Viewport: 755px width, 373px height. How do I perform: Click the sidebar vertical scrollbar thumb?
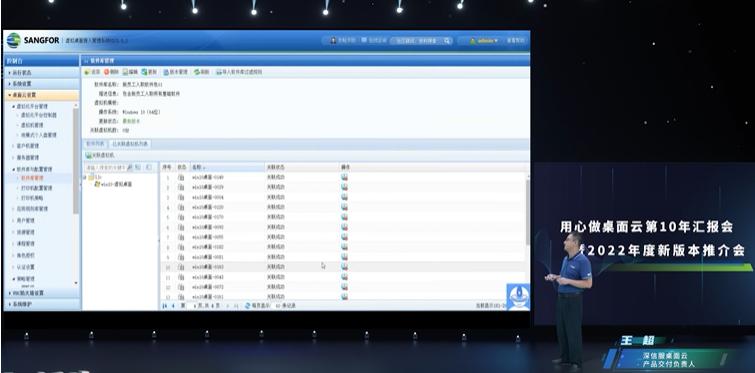76,161
